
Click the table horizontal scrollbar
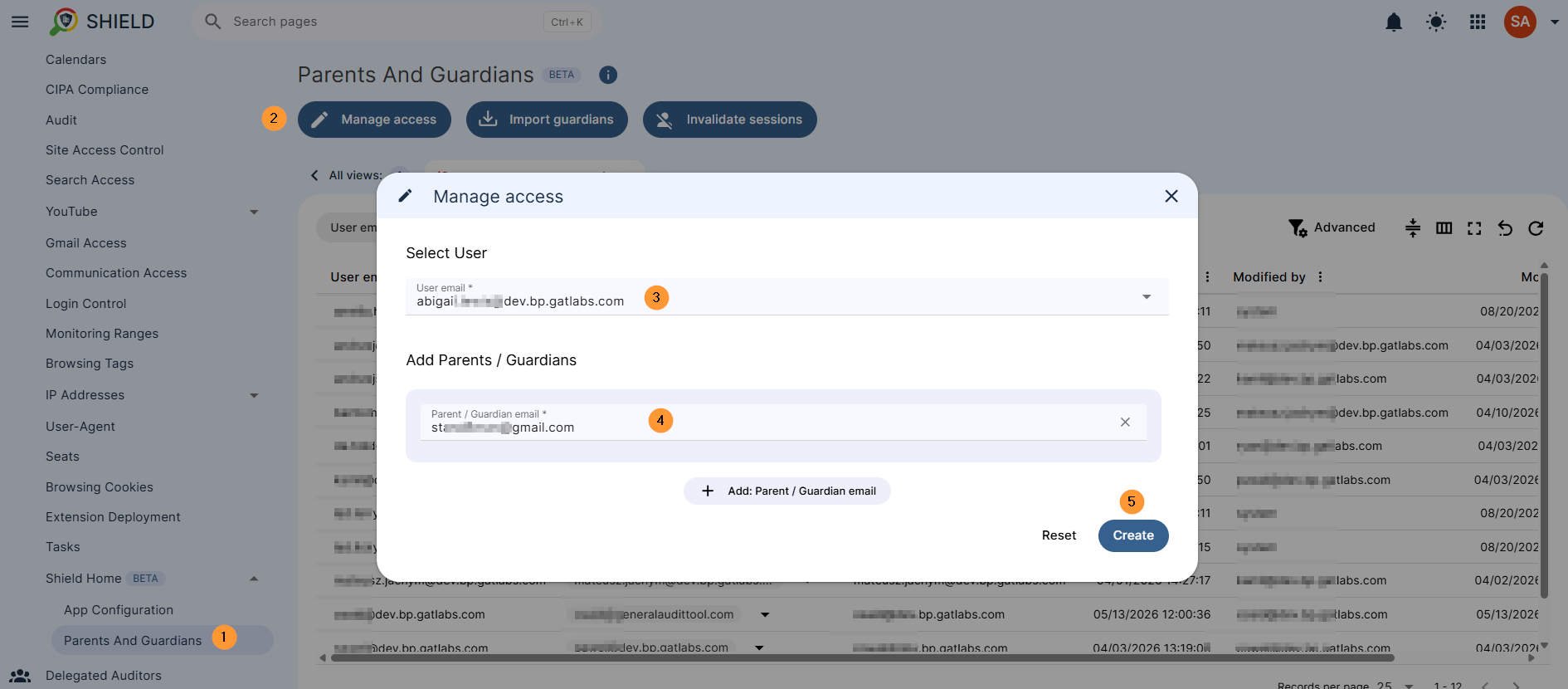coord(862,658)
